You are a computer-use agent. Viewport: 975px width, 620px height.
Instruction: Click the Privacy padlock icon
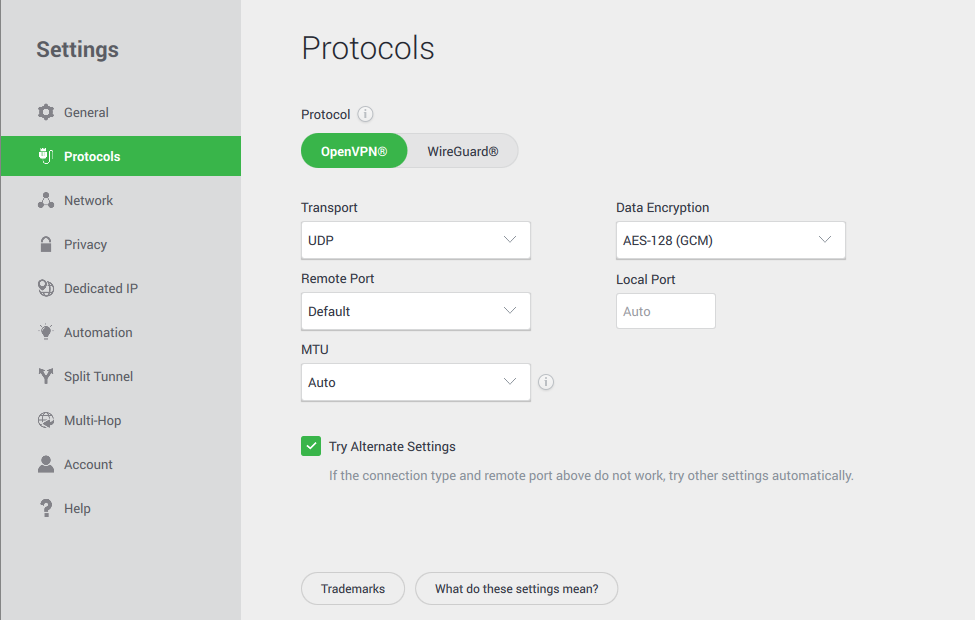46,244
